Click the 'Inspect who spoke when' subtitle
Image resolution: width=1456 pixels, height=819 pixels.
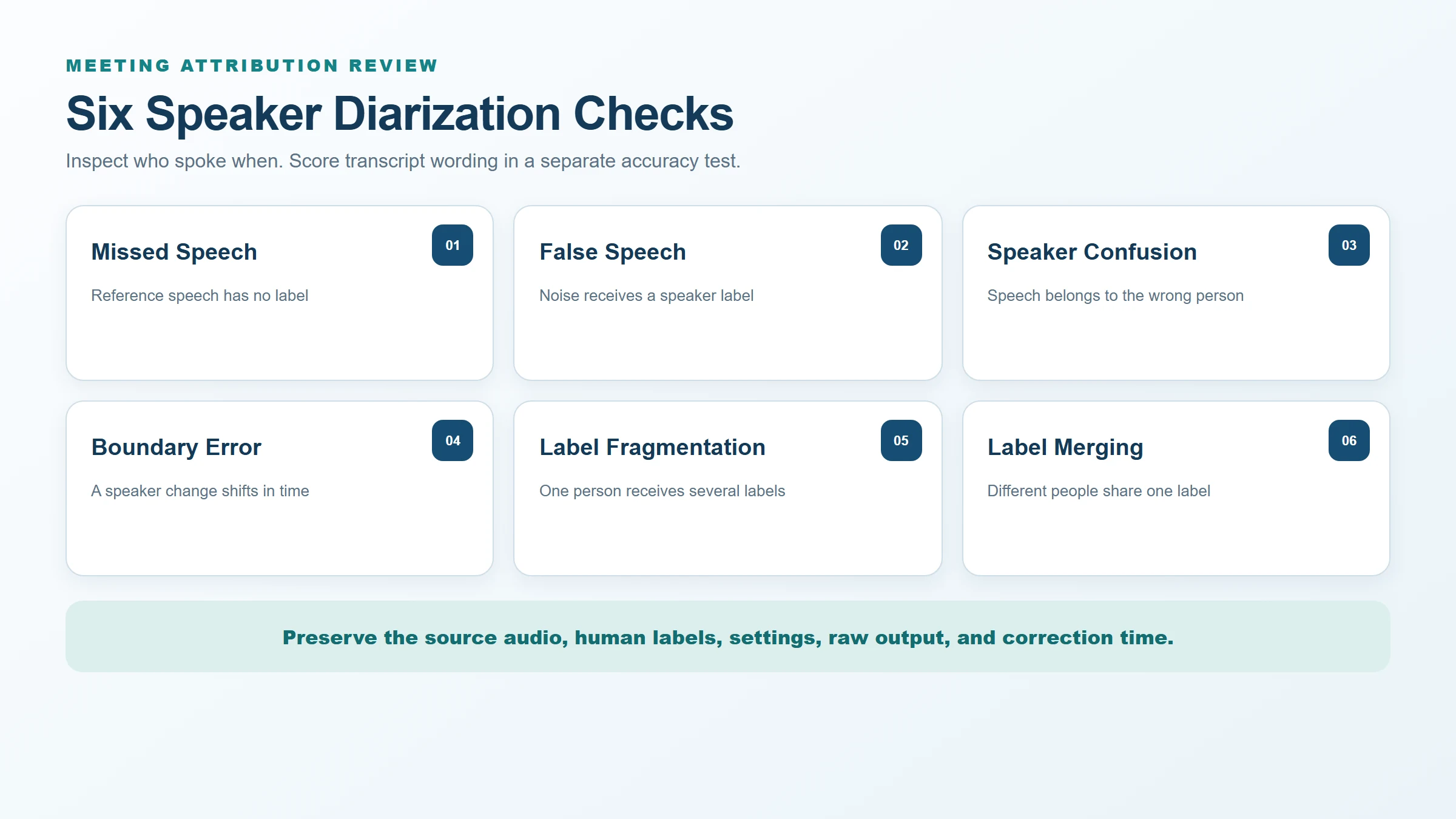click(403, 161)
